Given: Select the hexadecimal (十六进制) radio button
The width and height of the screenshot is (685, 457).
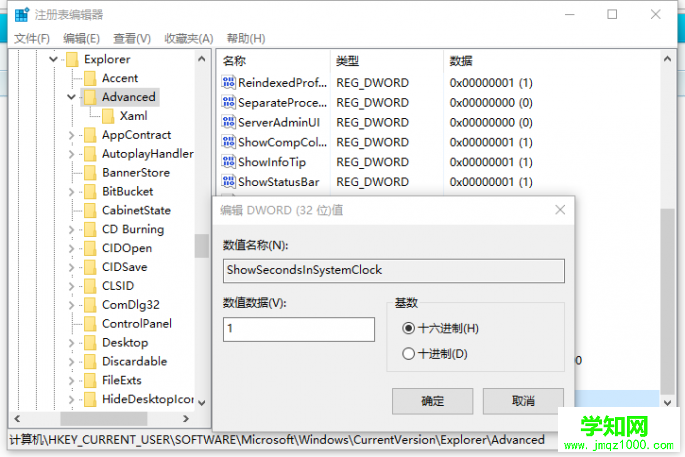Looking at the screenshot, I should point(408,328).
